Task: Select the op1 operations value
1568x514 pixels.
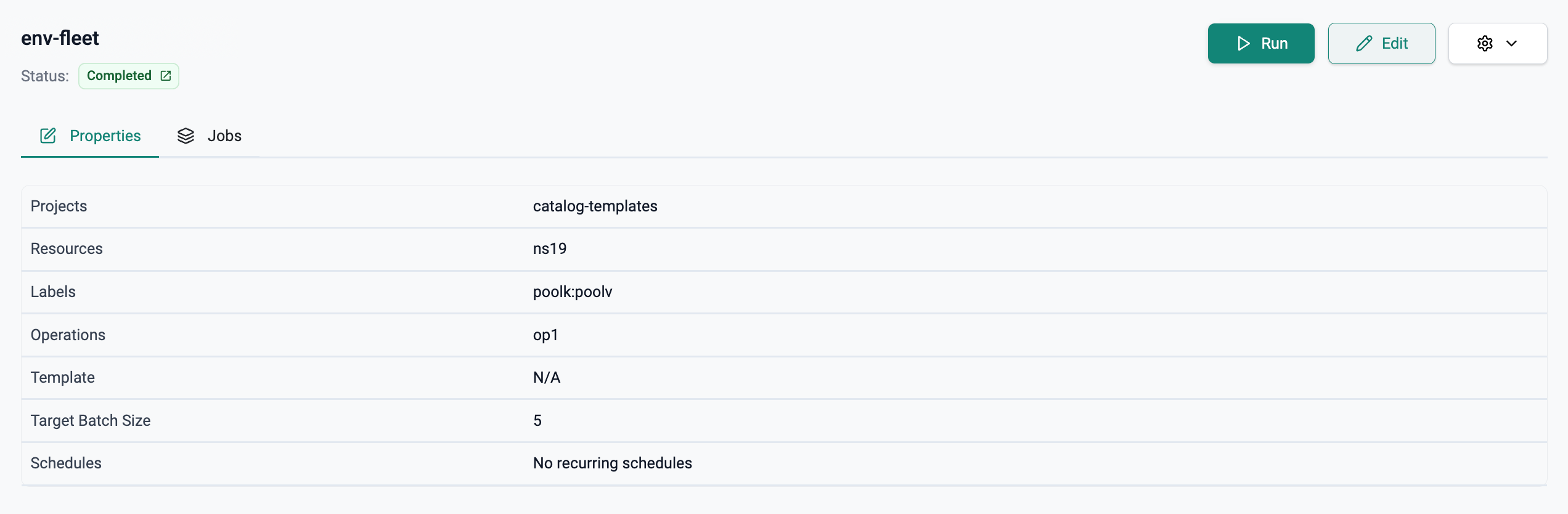Action: [545, 335]
